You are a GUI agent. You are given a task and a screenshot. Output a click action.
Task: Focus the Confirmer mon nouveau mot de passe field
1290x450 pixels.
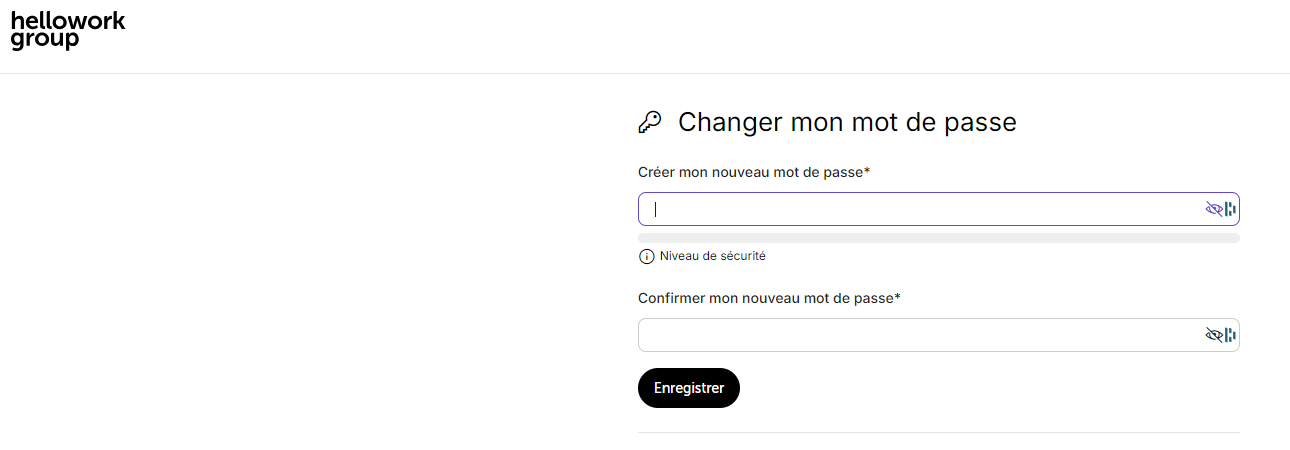click(x=939, y=335)
